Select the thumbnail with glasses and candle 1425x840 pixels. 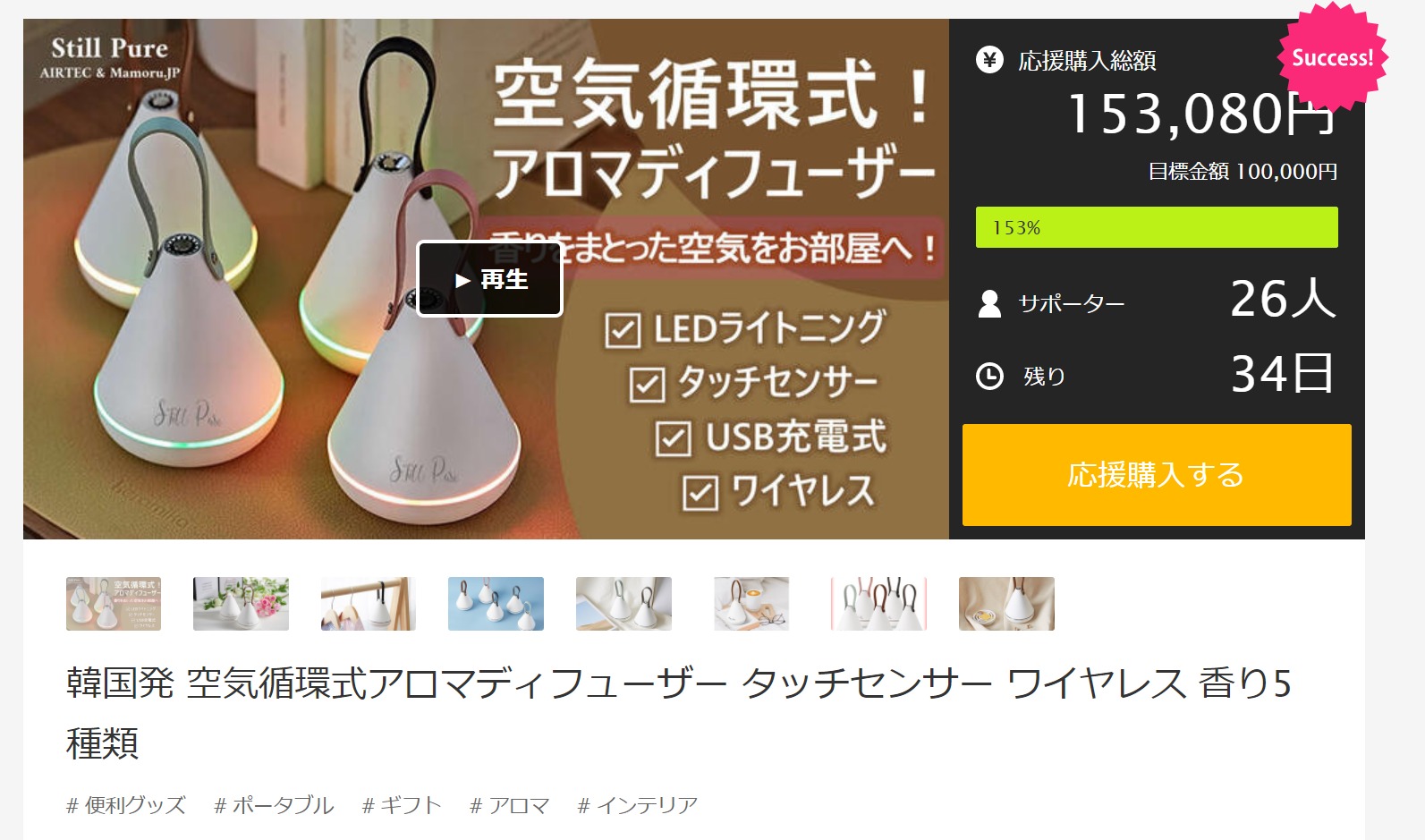(x=751, y=604)
